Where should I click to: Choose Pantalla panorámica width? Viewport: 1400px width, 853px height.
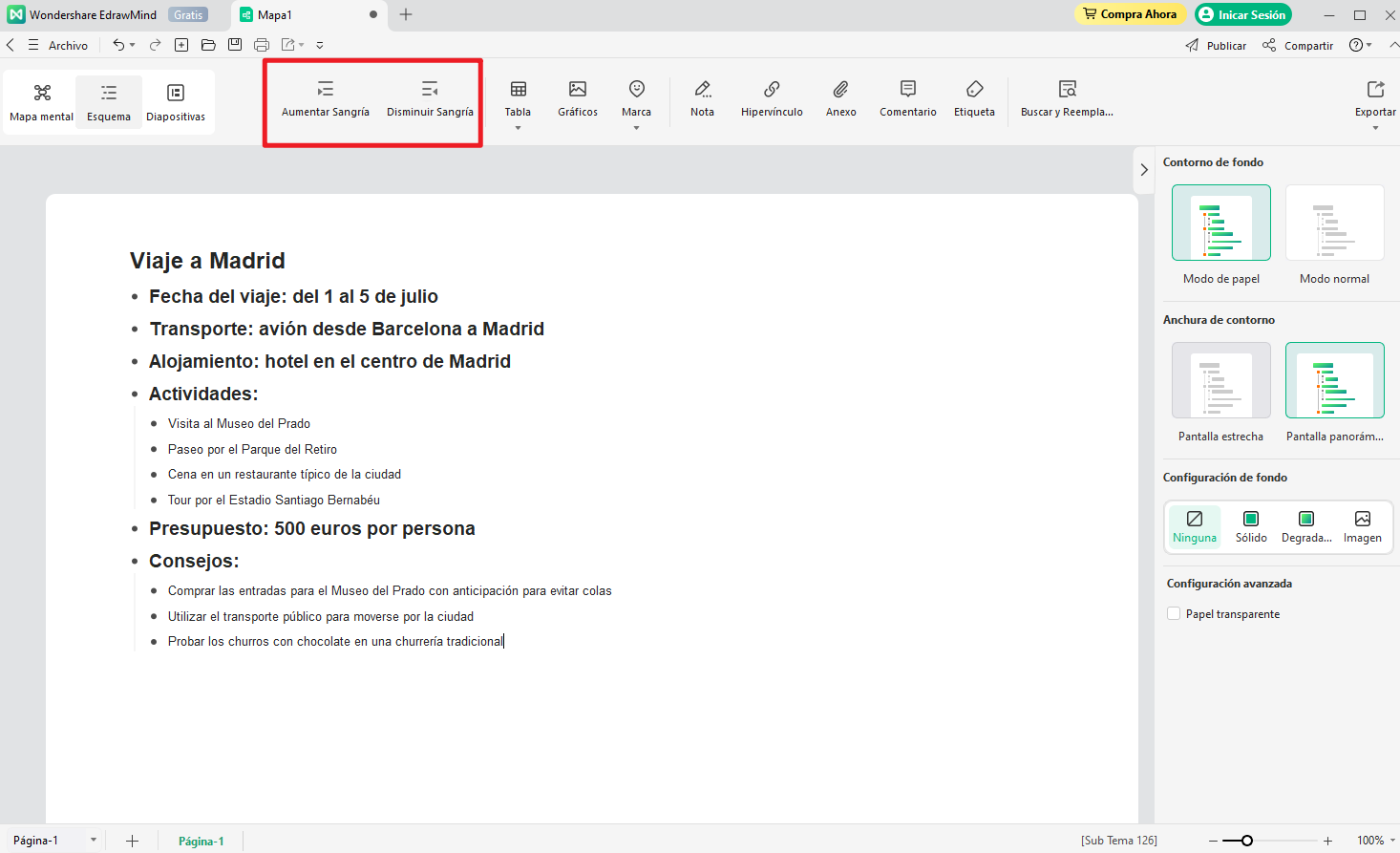(x=1335, y=380)
